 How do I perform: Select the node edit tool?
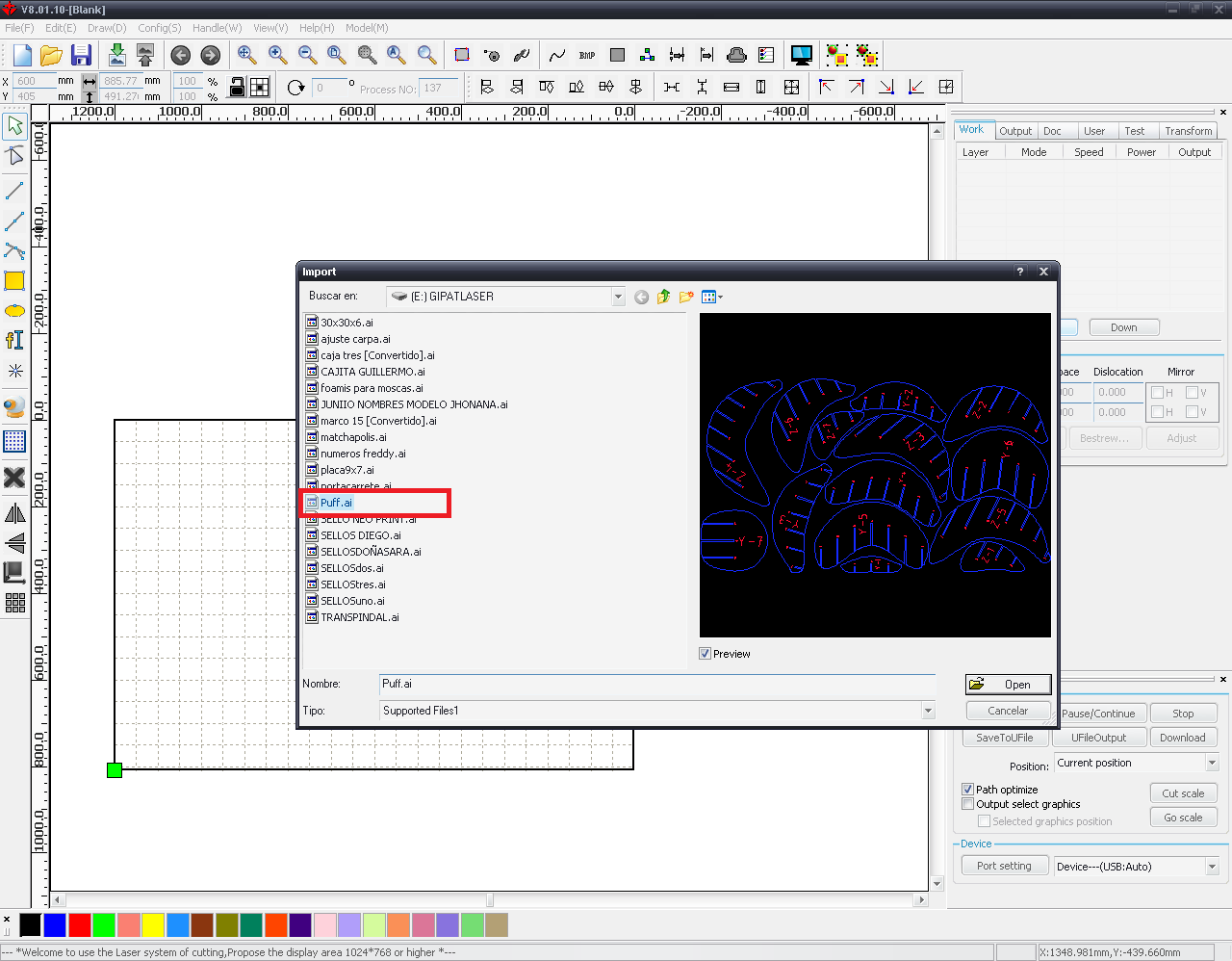pyautogui.click(x=14, y=156)
